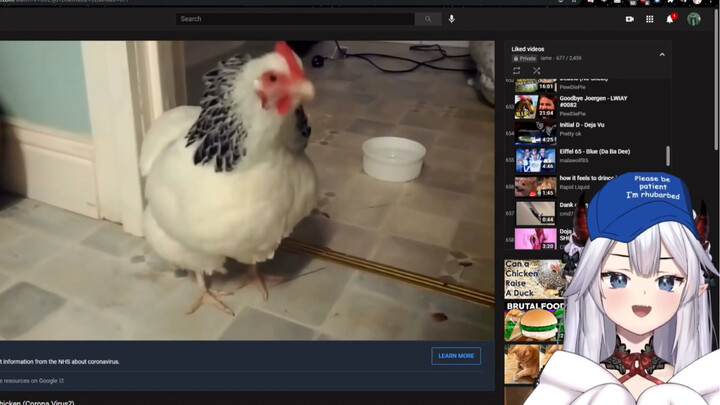This screenshot has width=720, height=405.
Task: Open the Rapid Liquid channel name
Action: [574, 187]
